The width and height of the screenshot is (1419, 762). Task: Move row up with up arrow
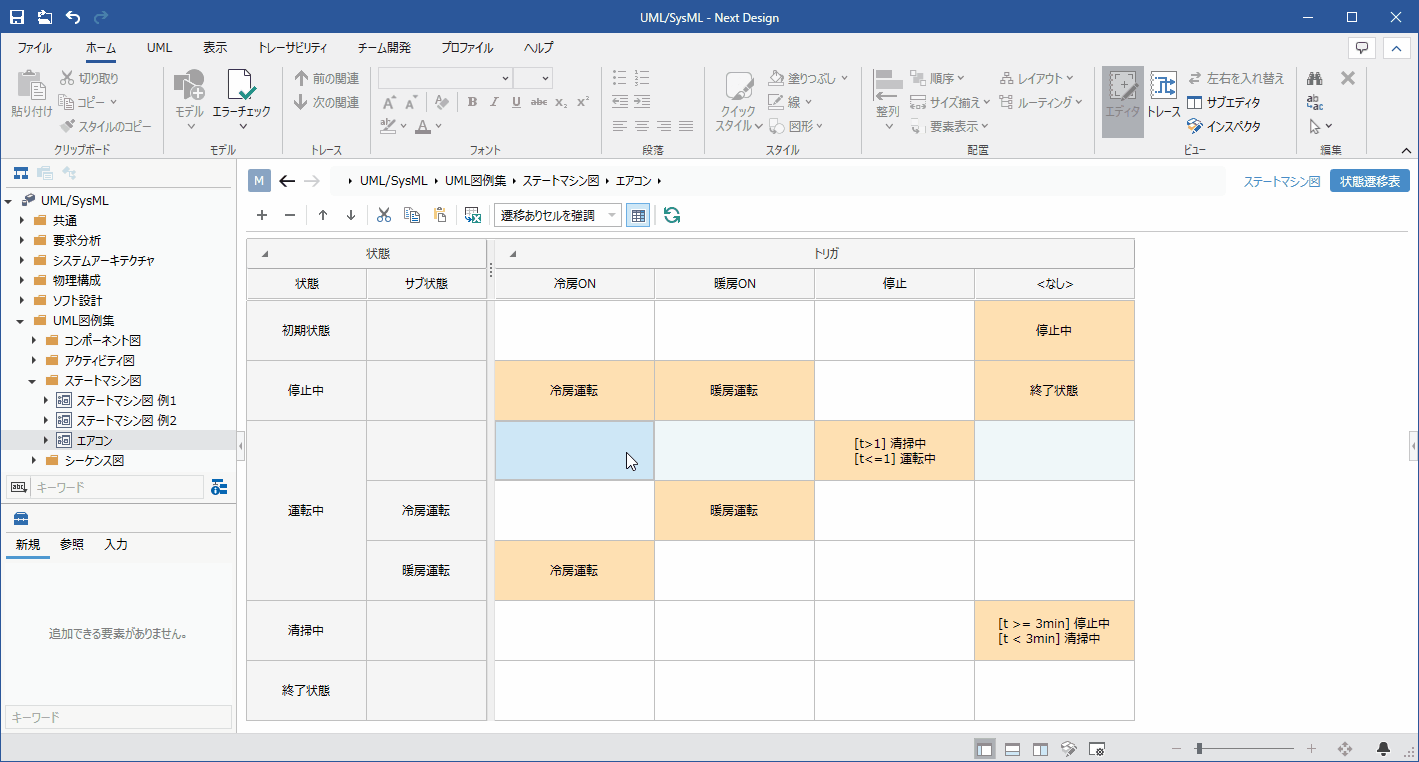click(323, 215)
